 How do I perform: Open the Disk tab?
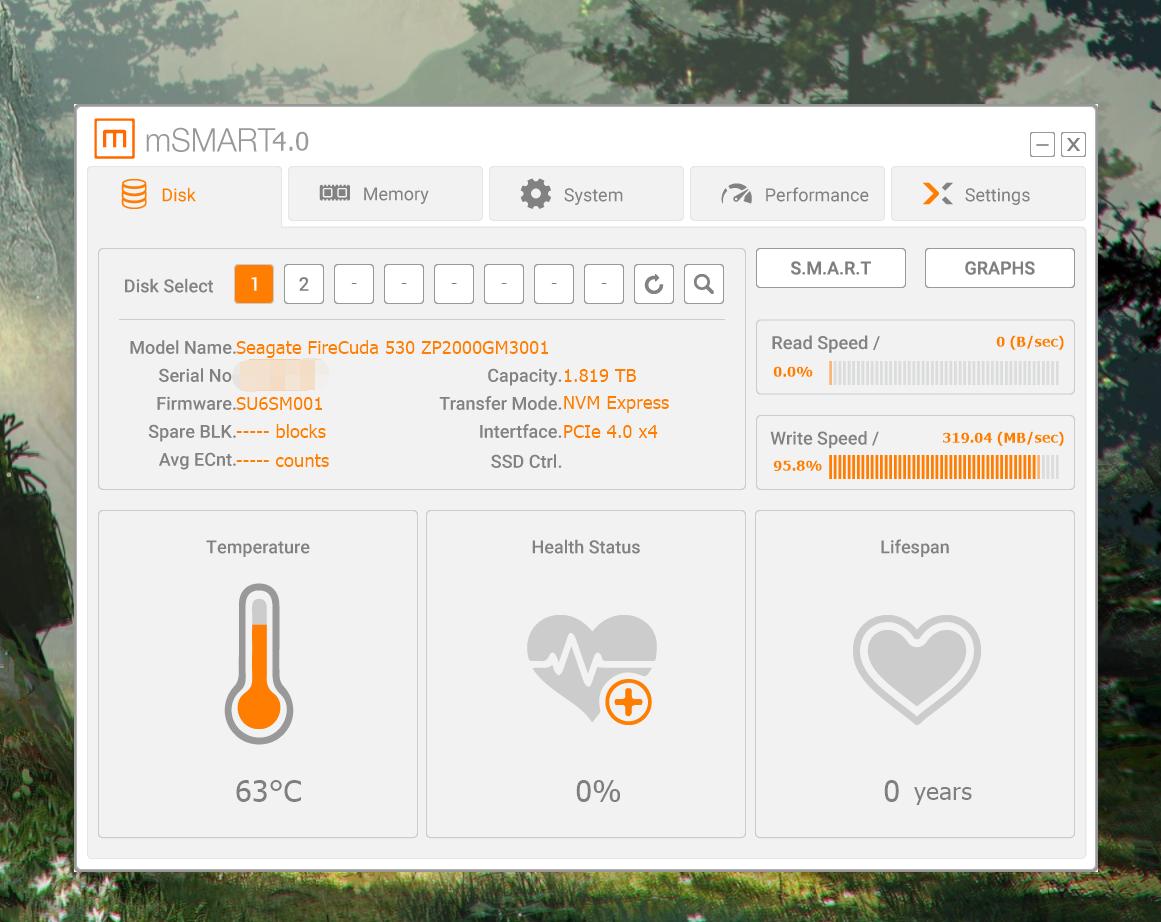click(x=184, y=195)
